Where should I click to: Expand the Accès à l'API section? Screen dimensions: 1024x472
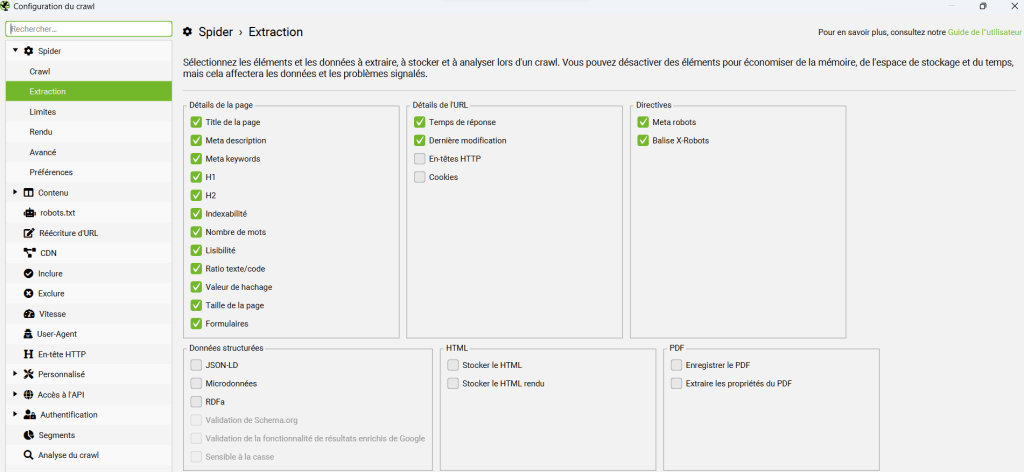15,394
